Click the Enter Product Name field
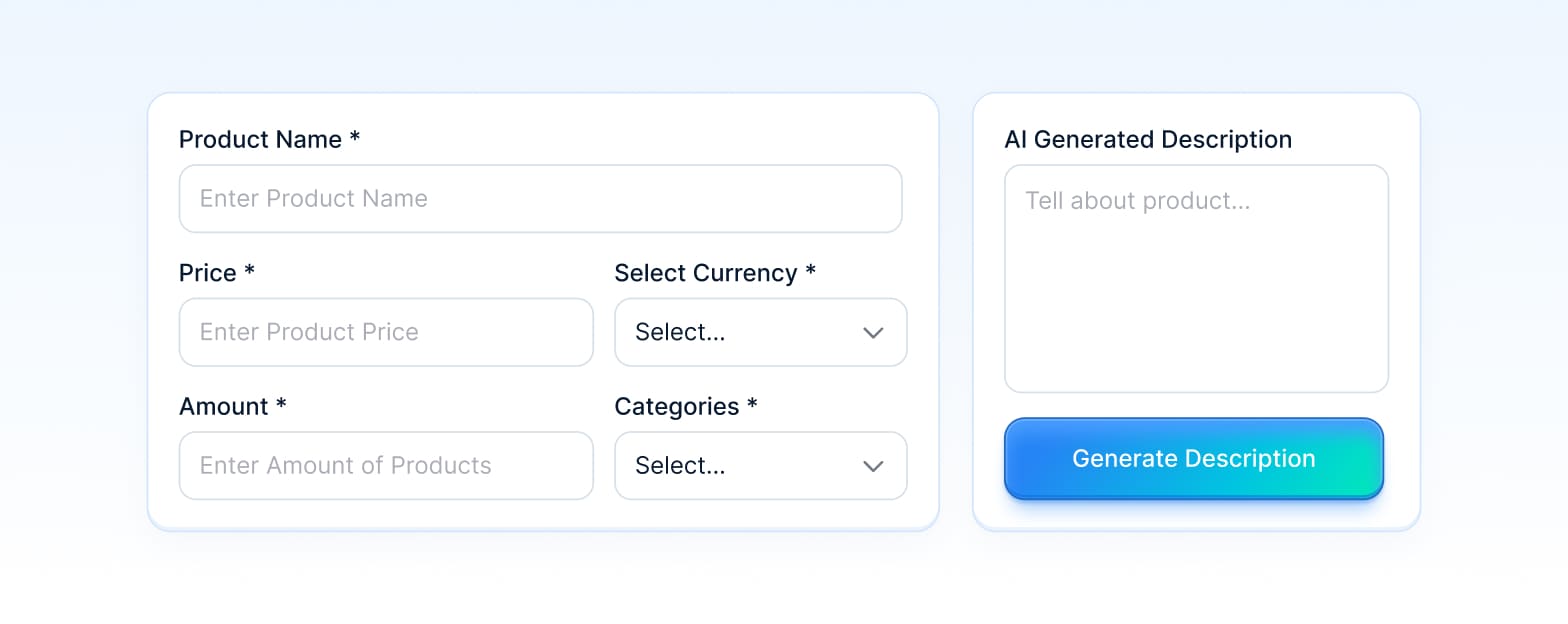The width and height of the screenshot is (1568, 624). (x=540, y=199)
